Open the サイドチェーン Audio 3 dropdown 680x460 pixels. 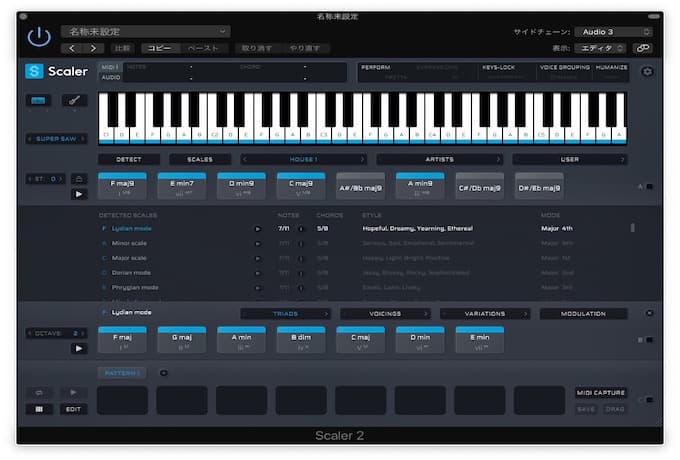(613, 32)
